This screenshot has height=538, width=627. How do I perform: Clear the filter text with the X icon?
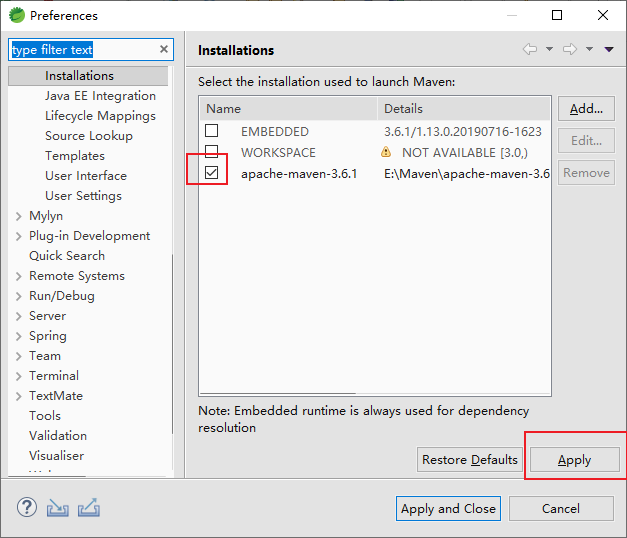pyautogui.click(x=164, y=49)
